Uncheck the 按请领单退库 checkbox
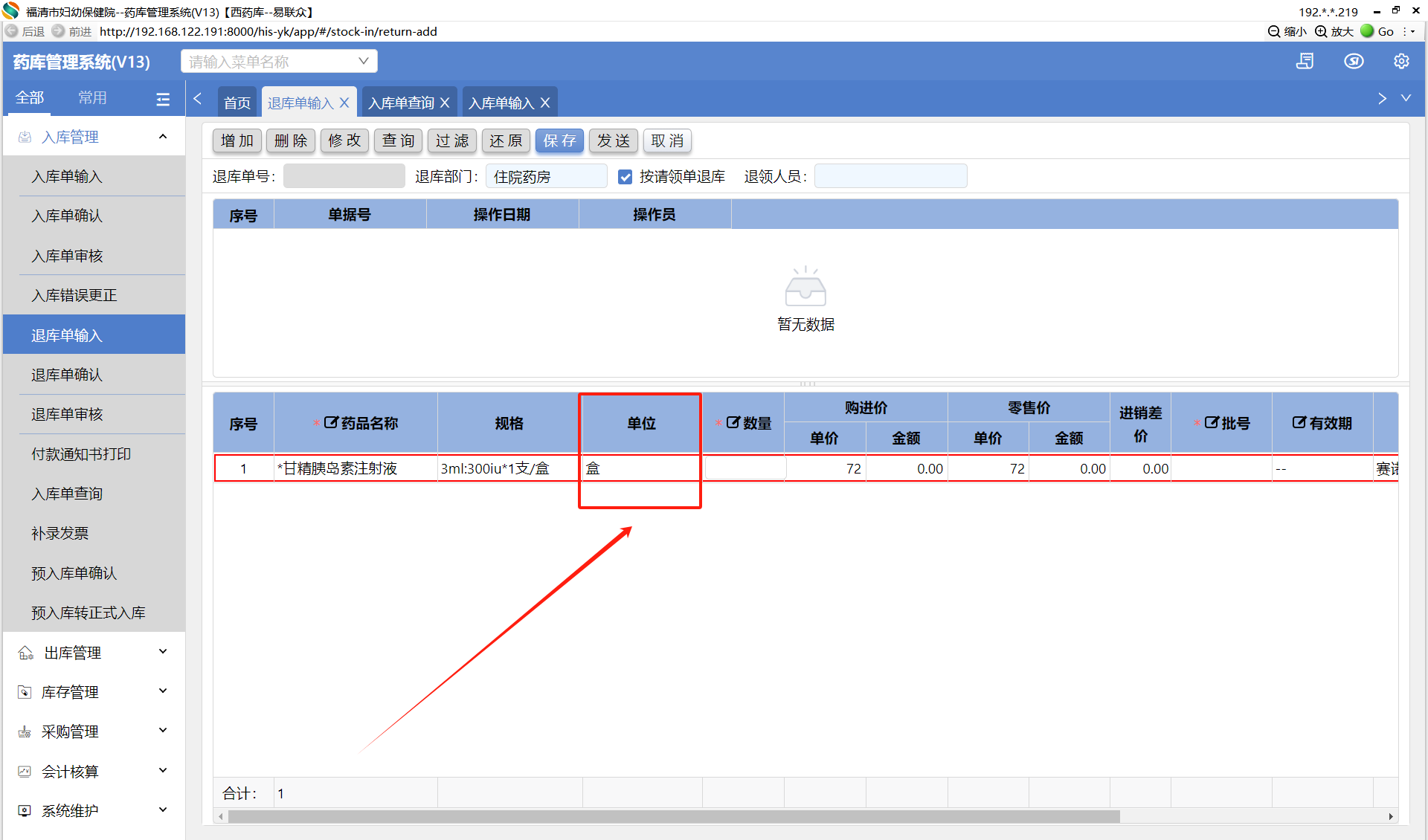Screen dimensions: 1428x840 click(625, 177)
